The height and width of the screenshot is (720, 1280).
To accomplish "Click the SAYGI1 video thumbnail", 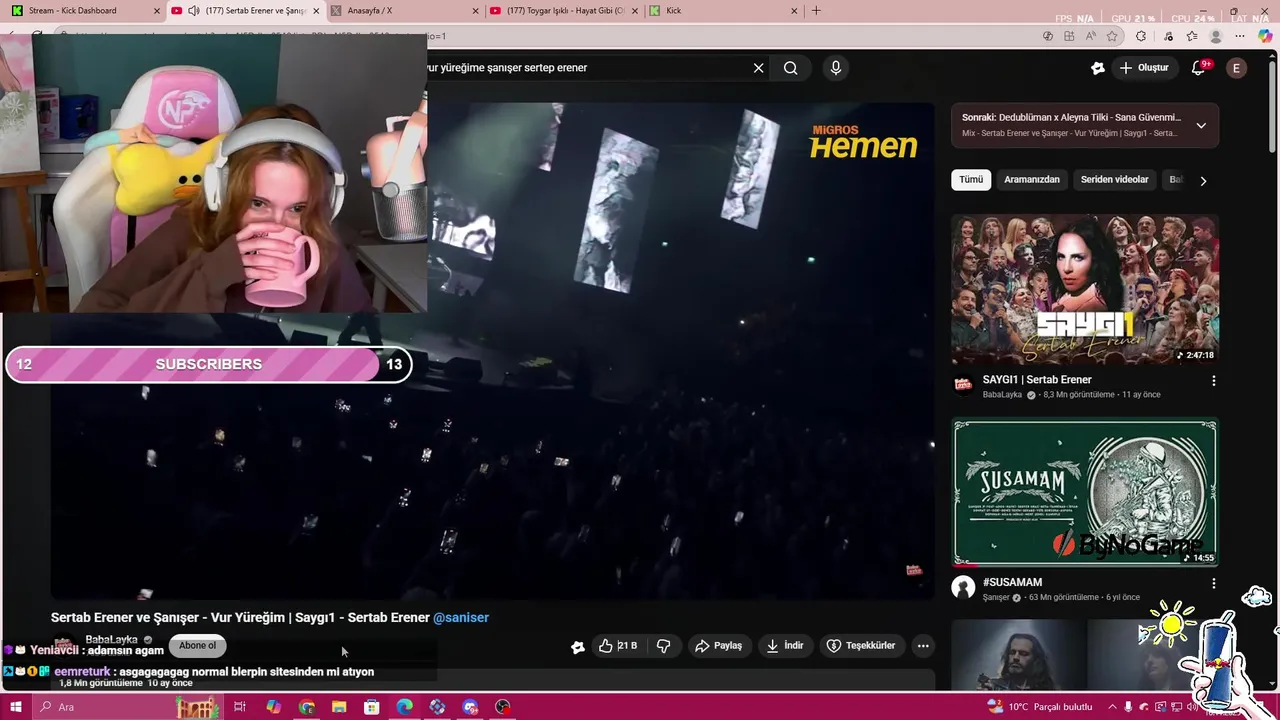I will [x=1085, y=291].
